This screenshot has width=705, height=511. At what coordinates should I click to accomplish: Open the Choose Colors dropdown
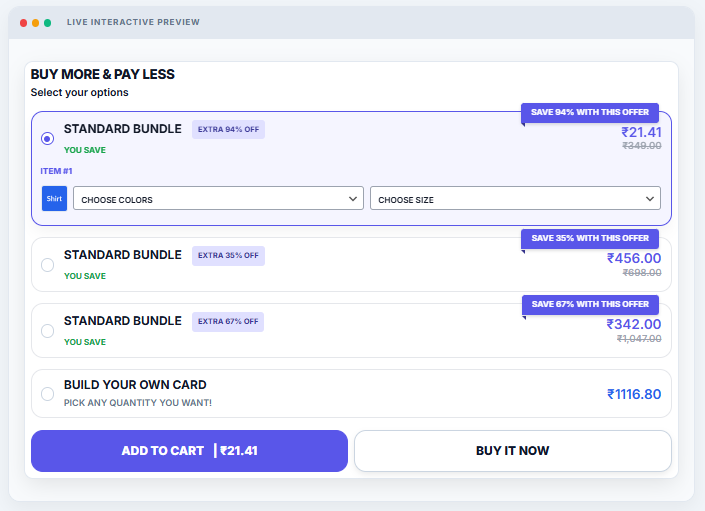(x=218, y=198)
